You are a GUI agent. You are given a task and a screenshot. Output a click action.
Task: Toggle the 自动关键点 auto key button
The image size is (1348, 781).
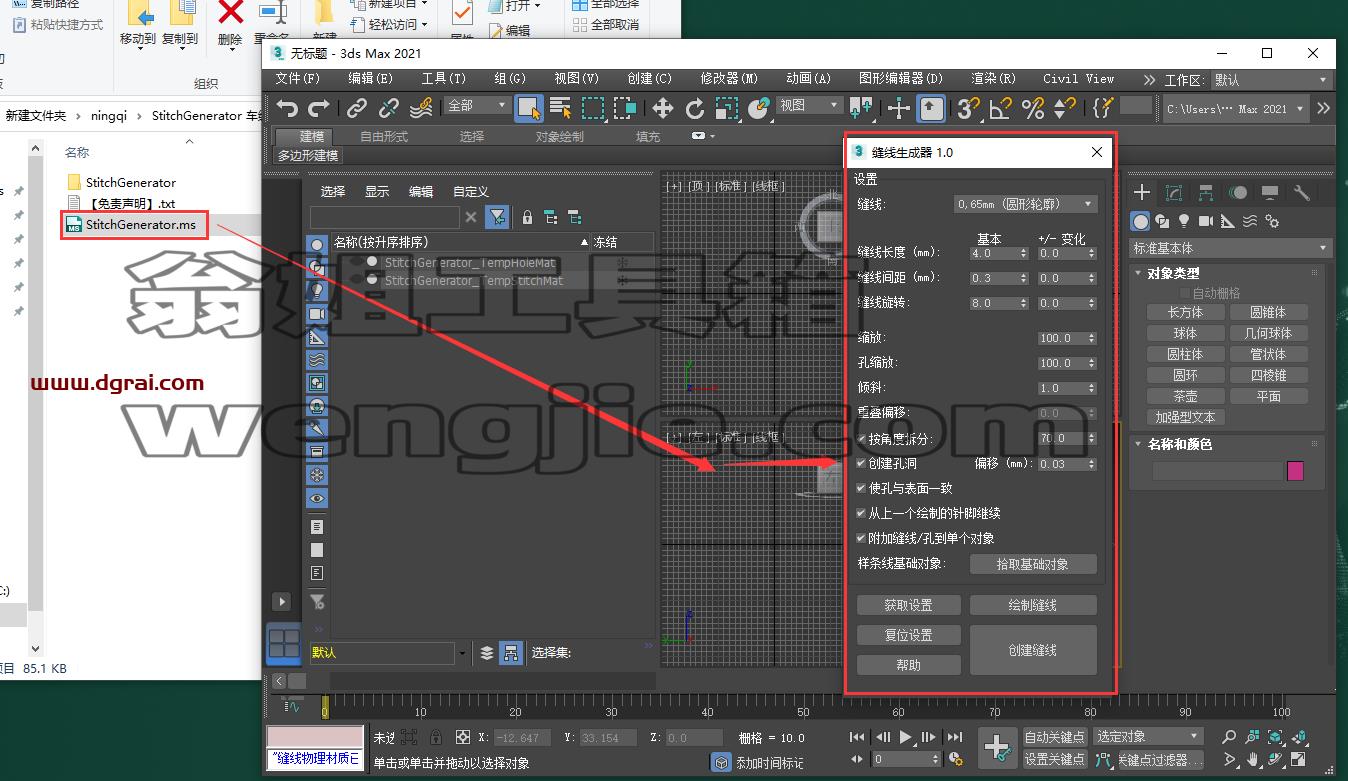point(1054,737)
